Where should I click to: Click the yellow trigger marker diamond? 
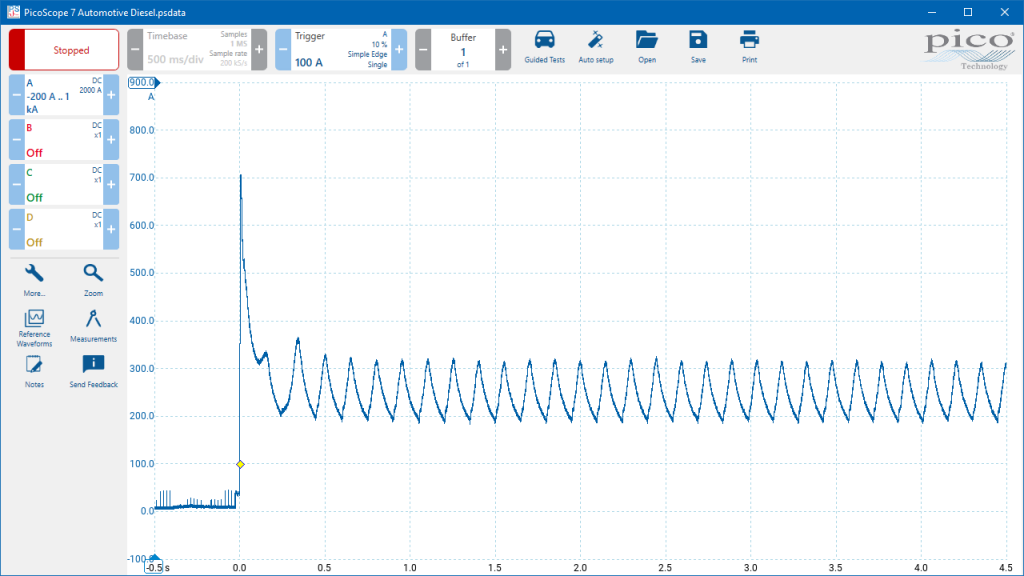[x=240, y=464]
